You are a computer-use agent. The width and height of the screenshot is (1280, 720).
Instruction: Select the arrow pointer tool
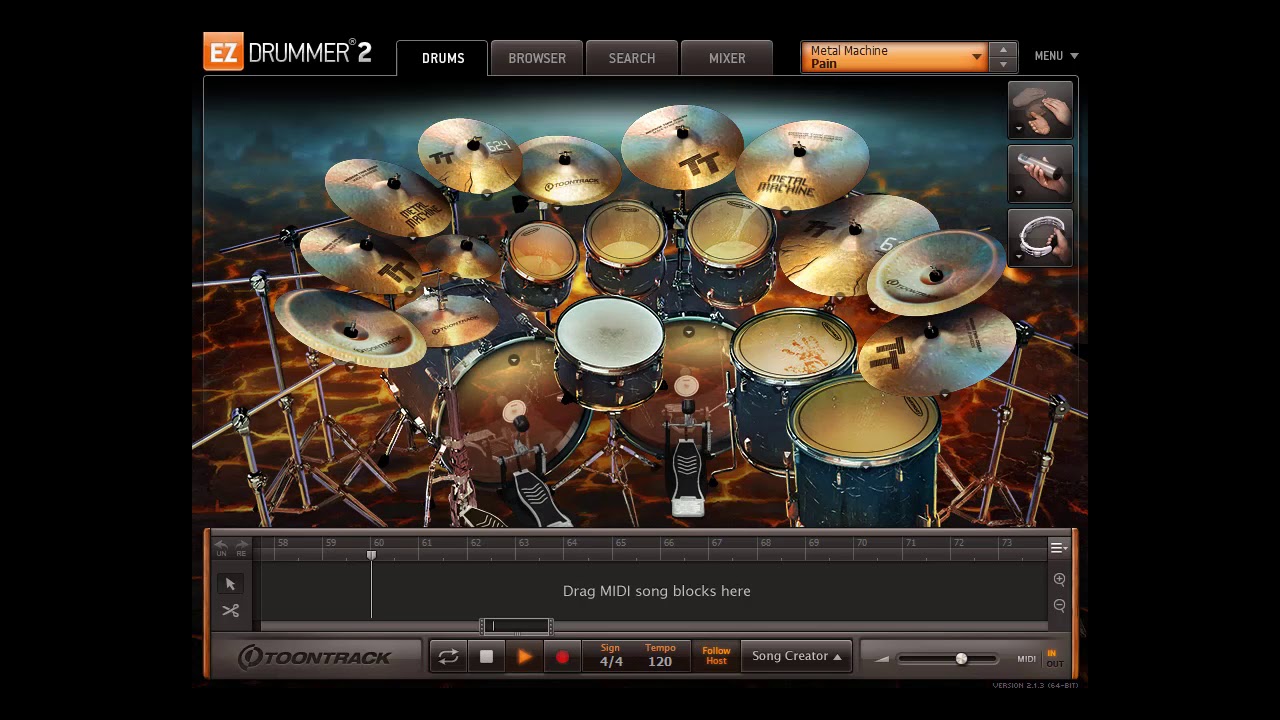pos(231,584)
